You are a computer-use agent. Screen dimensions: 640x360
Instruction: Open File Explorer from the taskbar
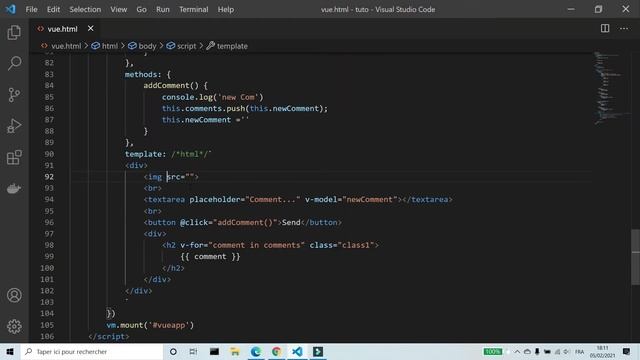click(x=235, y=351)
